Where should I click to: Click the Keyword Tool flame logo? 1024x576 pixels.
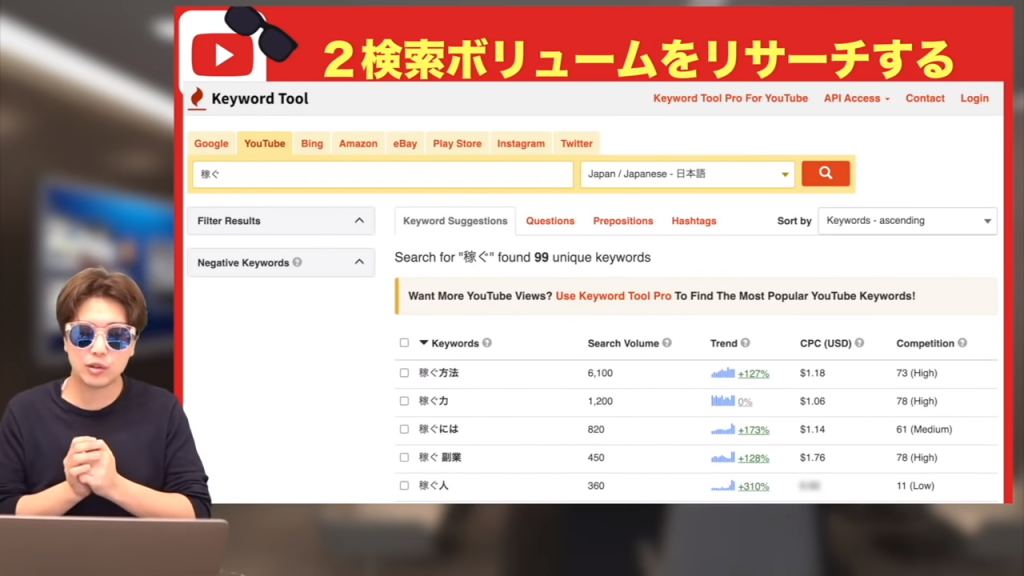197,99
